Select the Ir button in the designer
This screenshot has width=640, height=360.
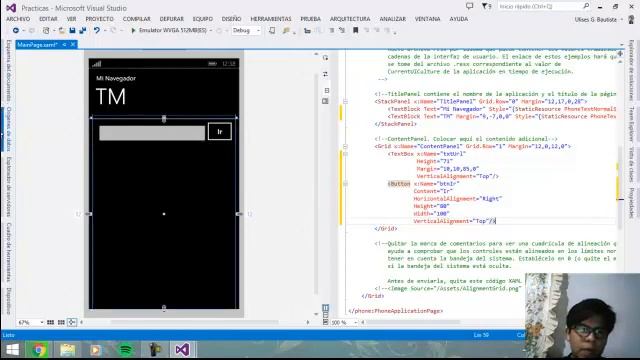pyautogui.click(x=220, y=131)
